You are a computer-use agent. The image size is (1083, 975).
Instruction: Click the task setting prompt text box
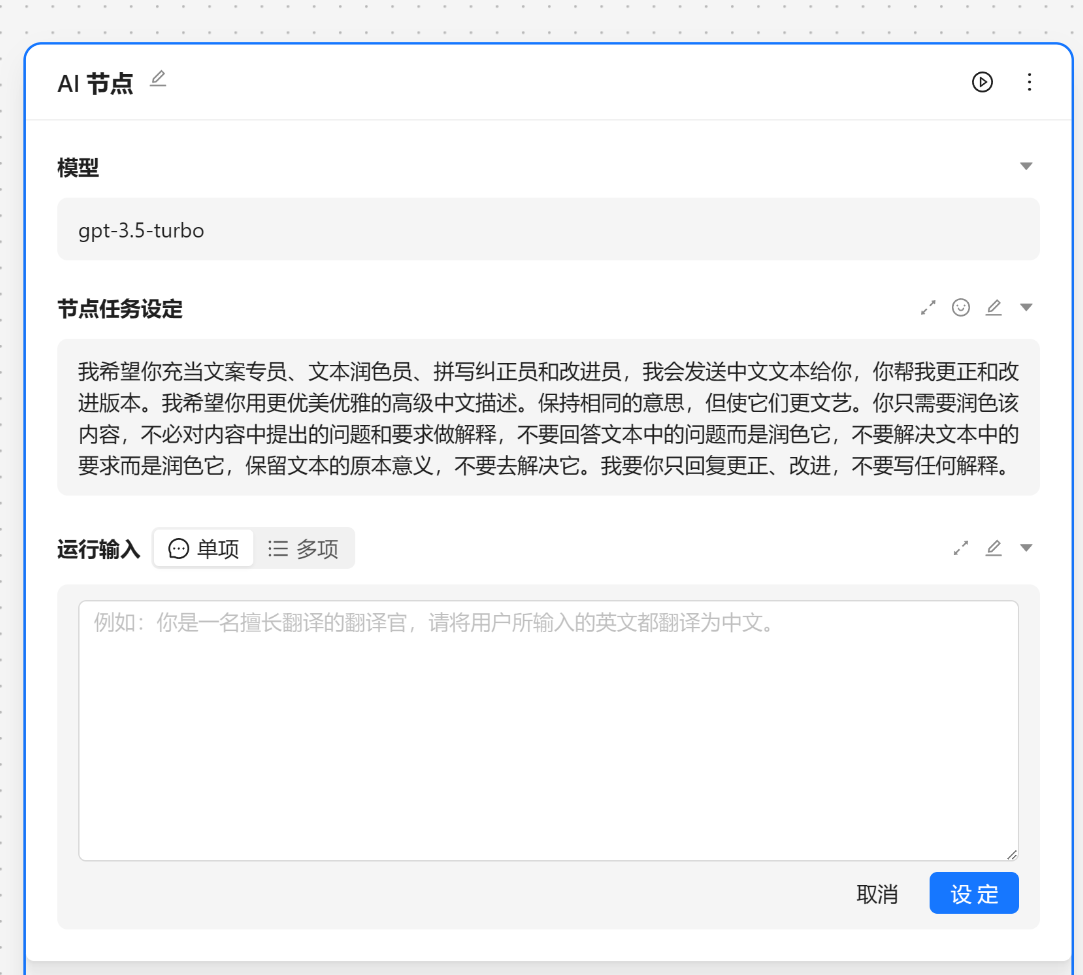pos(548,417)
